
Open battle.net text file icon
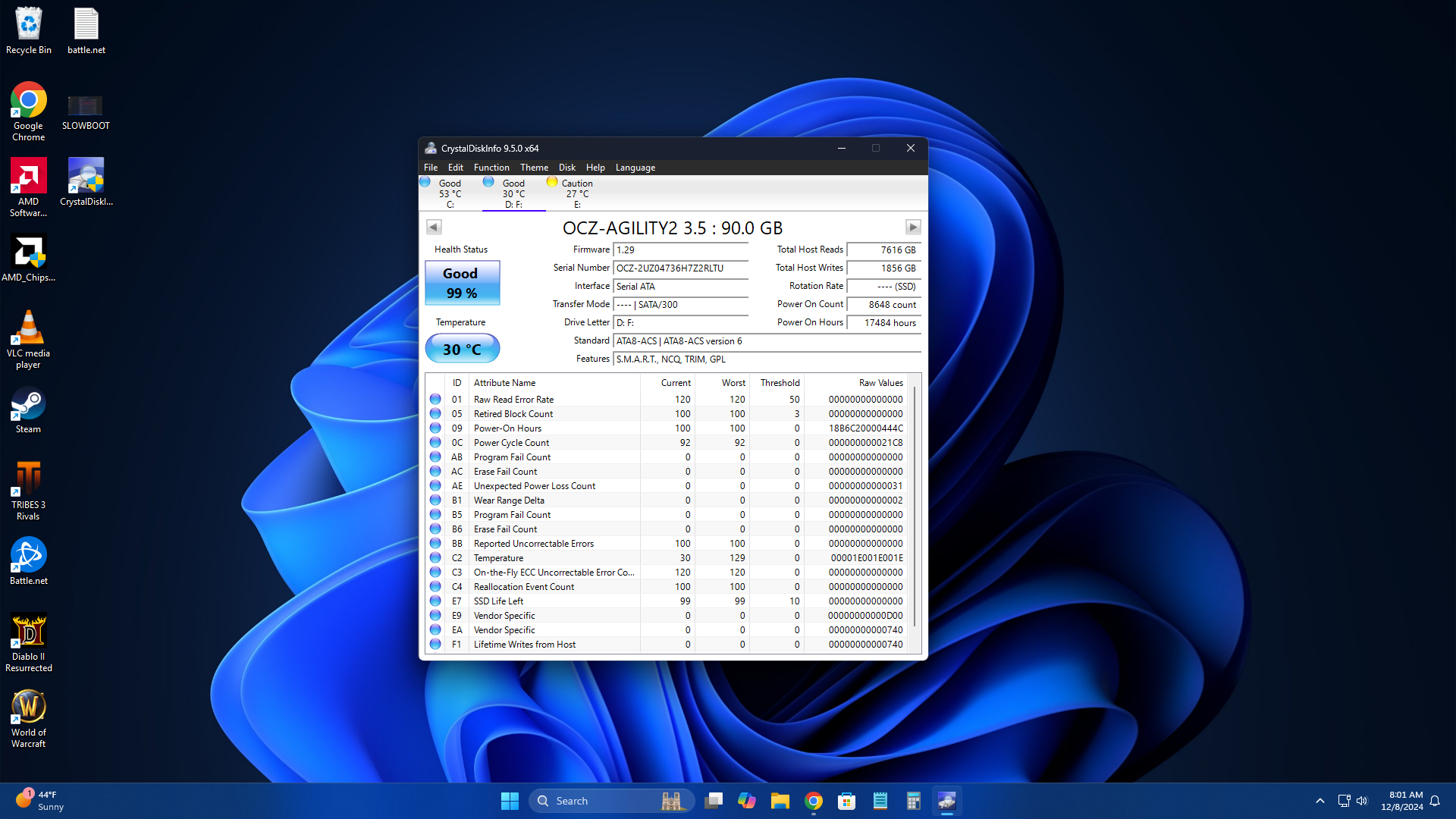[86, 31]
